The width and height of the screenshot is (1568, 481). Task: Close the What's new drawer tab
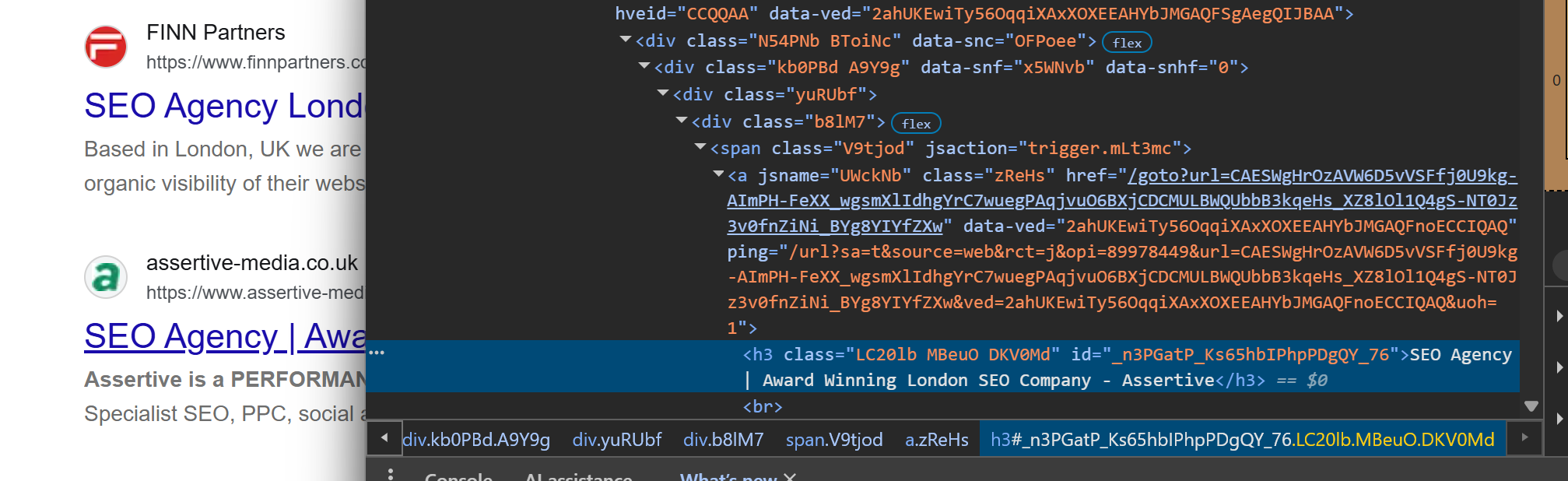tap(790, 478)
